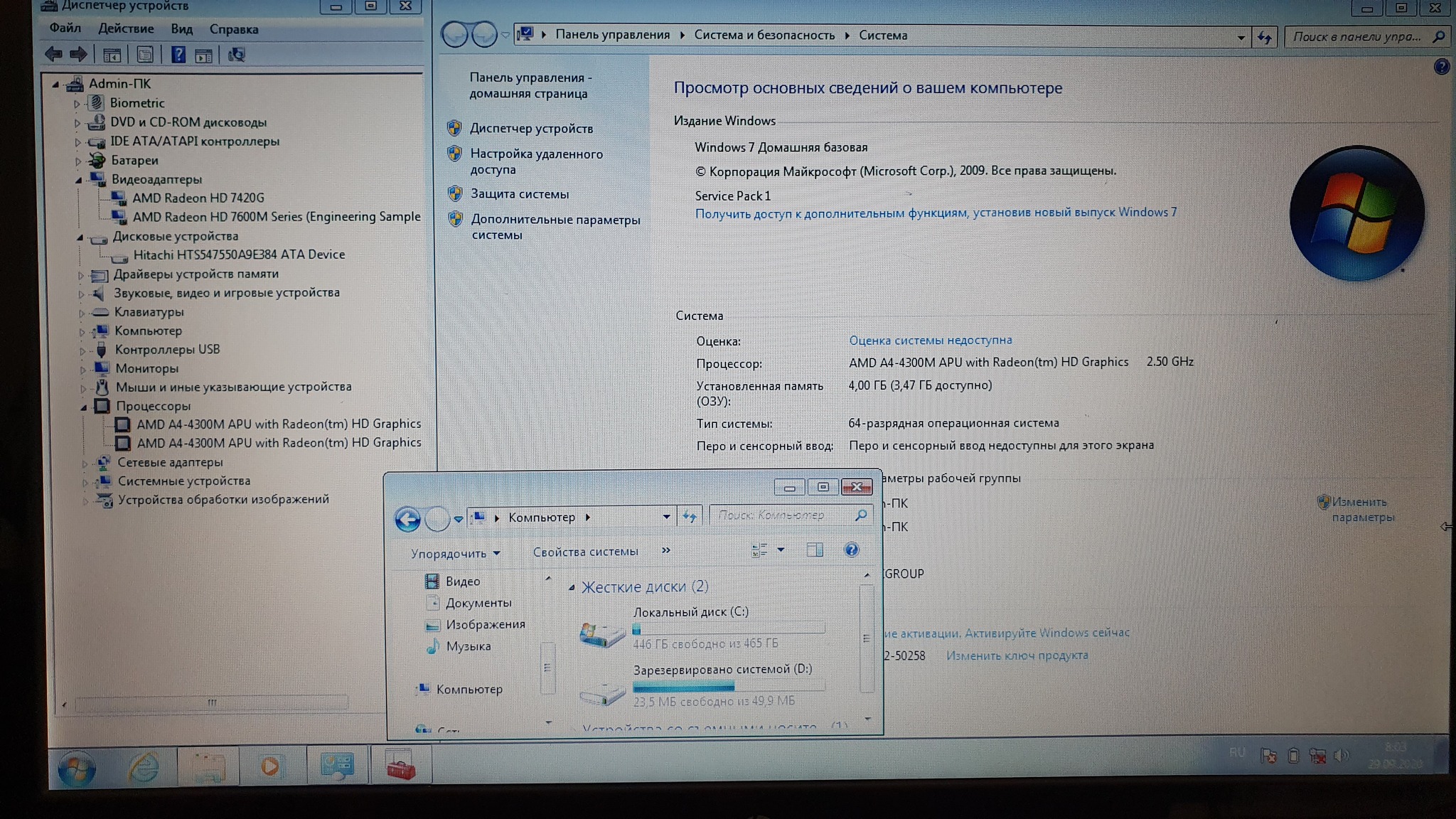Toggle the preview pane button in explorer
Screen dimensions: 1456x819
pyautogui.click(x=815, y=550)
